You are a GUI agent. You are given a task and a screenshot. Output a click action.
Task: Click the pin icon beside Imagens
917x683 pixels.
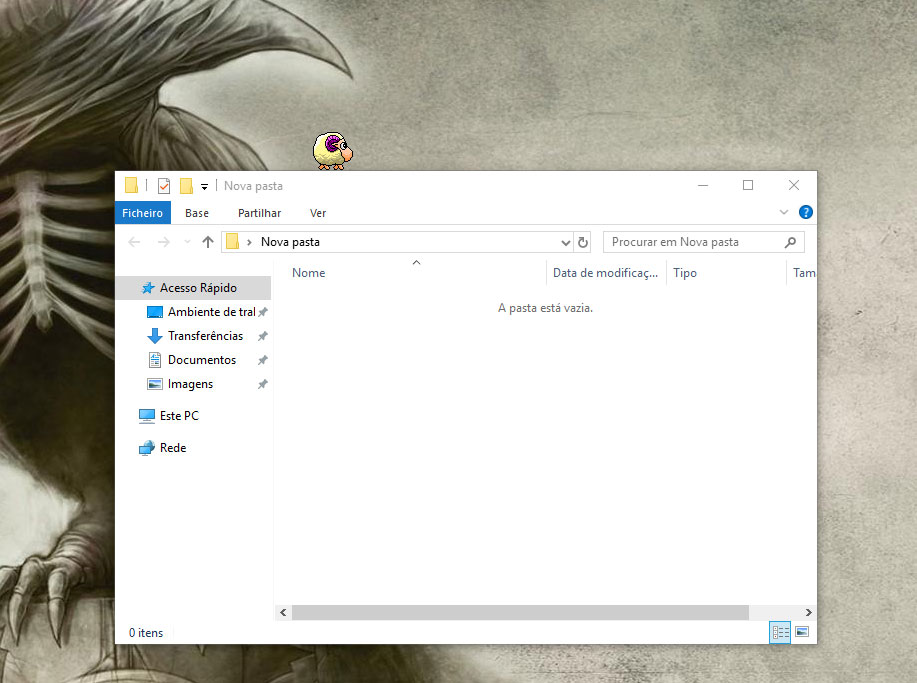coord(263,384)
